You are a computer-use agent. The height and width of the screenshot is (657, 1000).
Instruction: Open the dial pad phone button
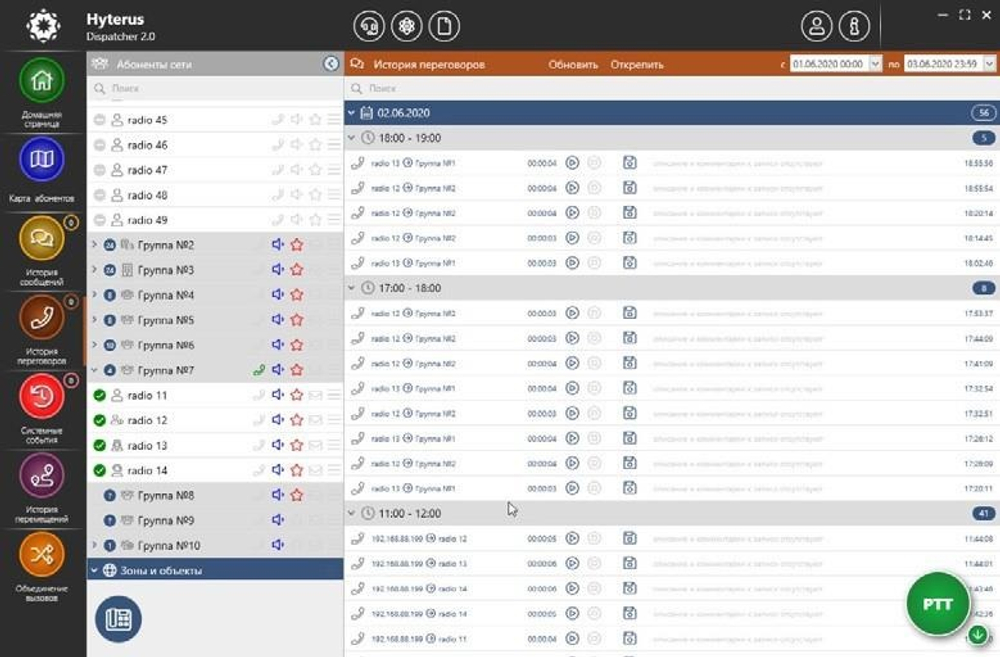point(118,619)
